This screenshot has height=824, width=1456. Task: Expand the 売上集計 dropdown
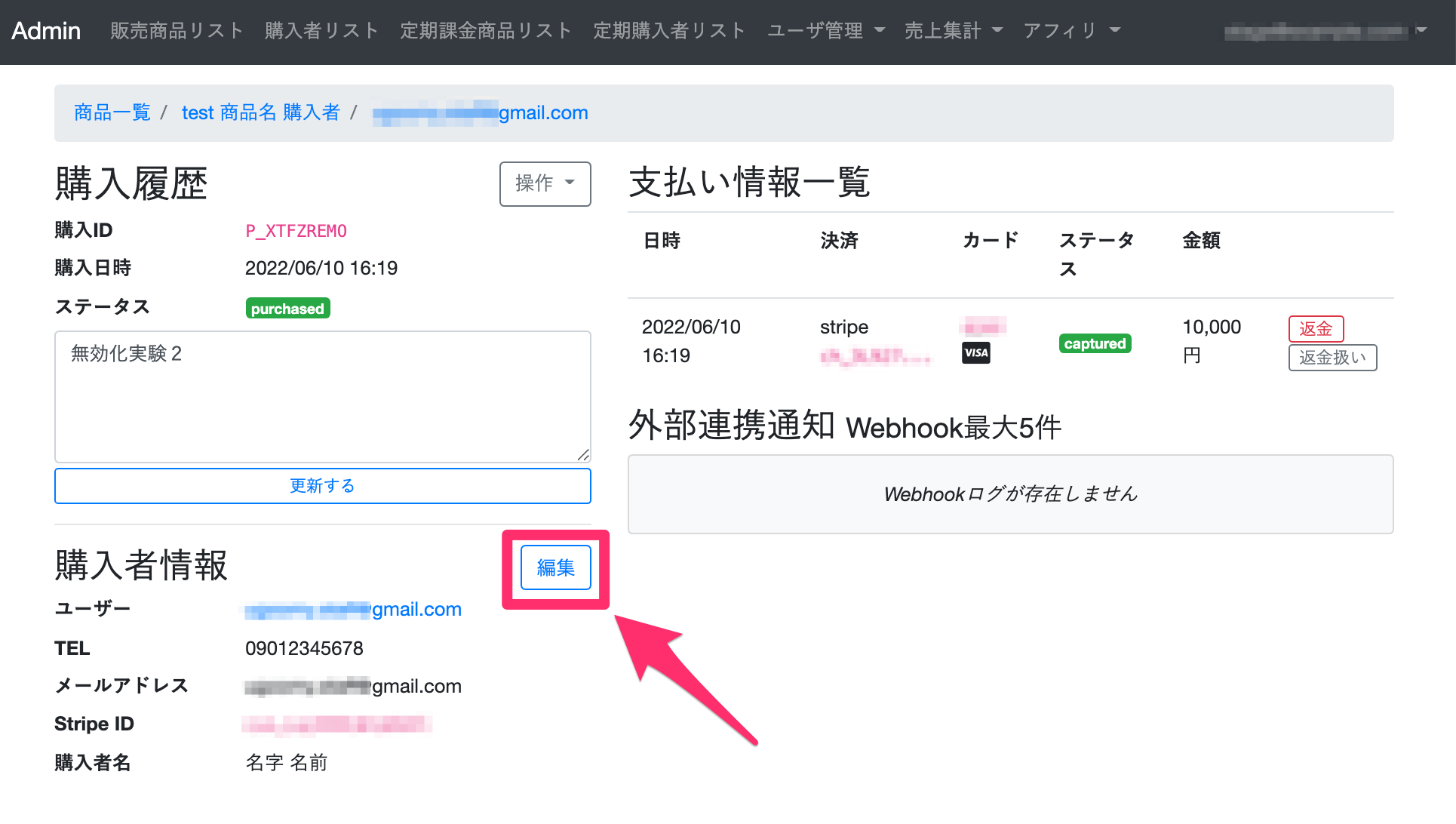pyautogui.click(x=953, y=31)
